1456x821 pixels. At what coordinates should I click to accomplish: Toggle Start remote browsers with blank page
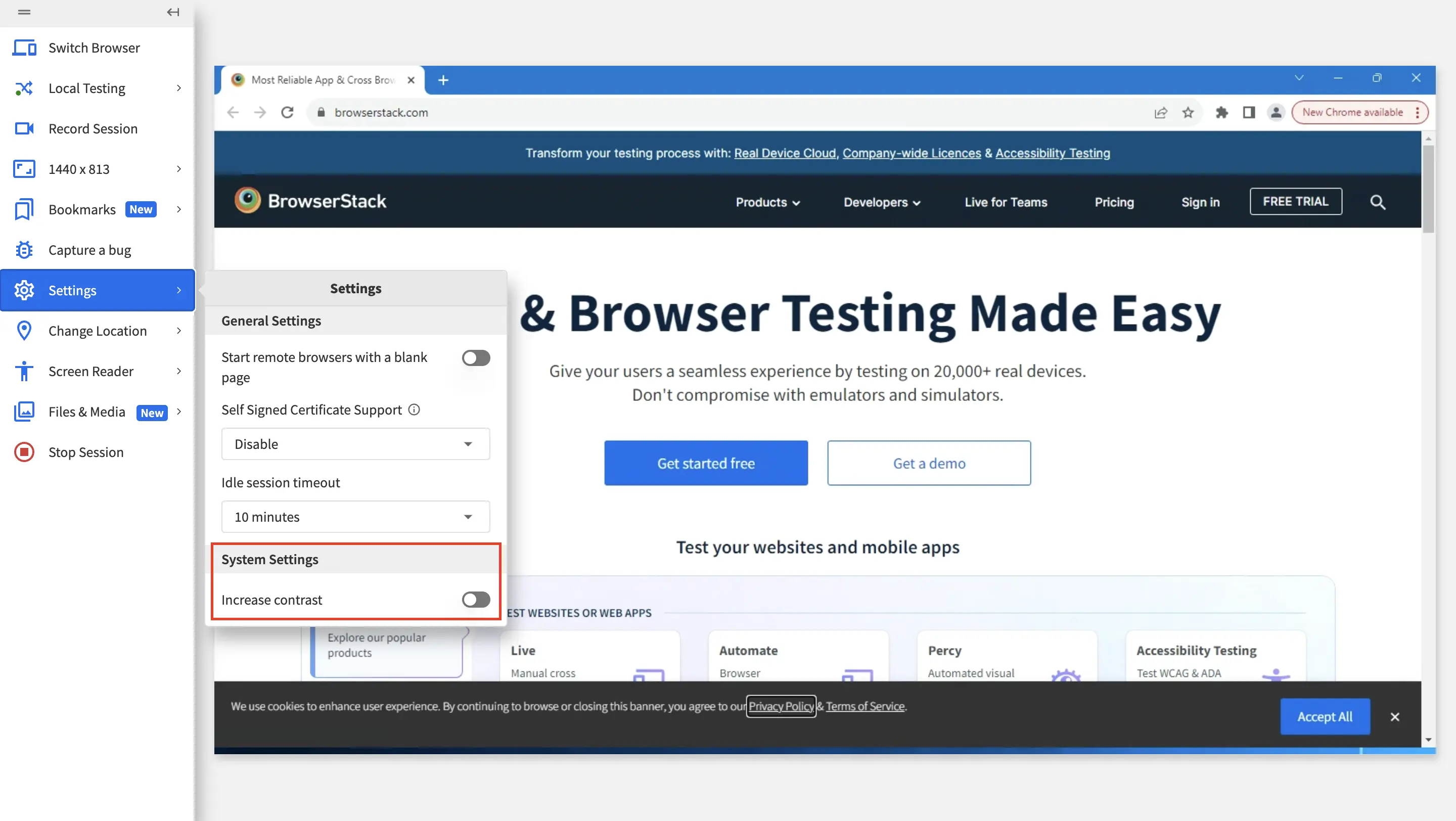click(475, 357)
